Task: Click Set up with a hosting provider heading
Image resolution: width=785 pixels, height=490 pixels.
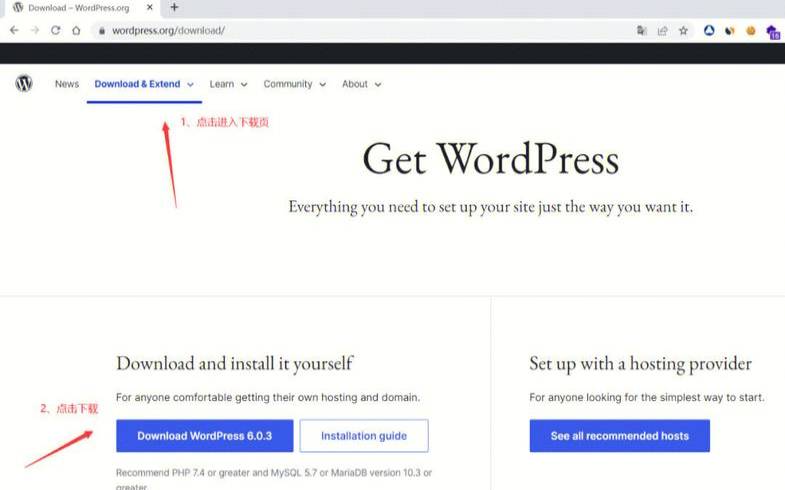Action: (640, 363)
